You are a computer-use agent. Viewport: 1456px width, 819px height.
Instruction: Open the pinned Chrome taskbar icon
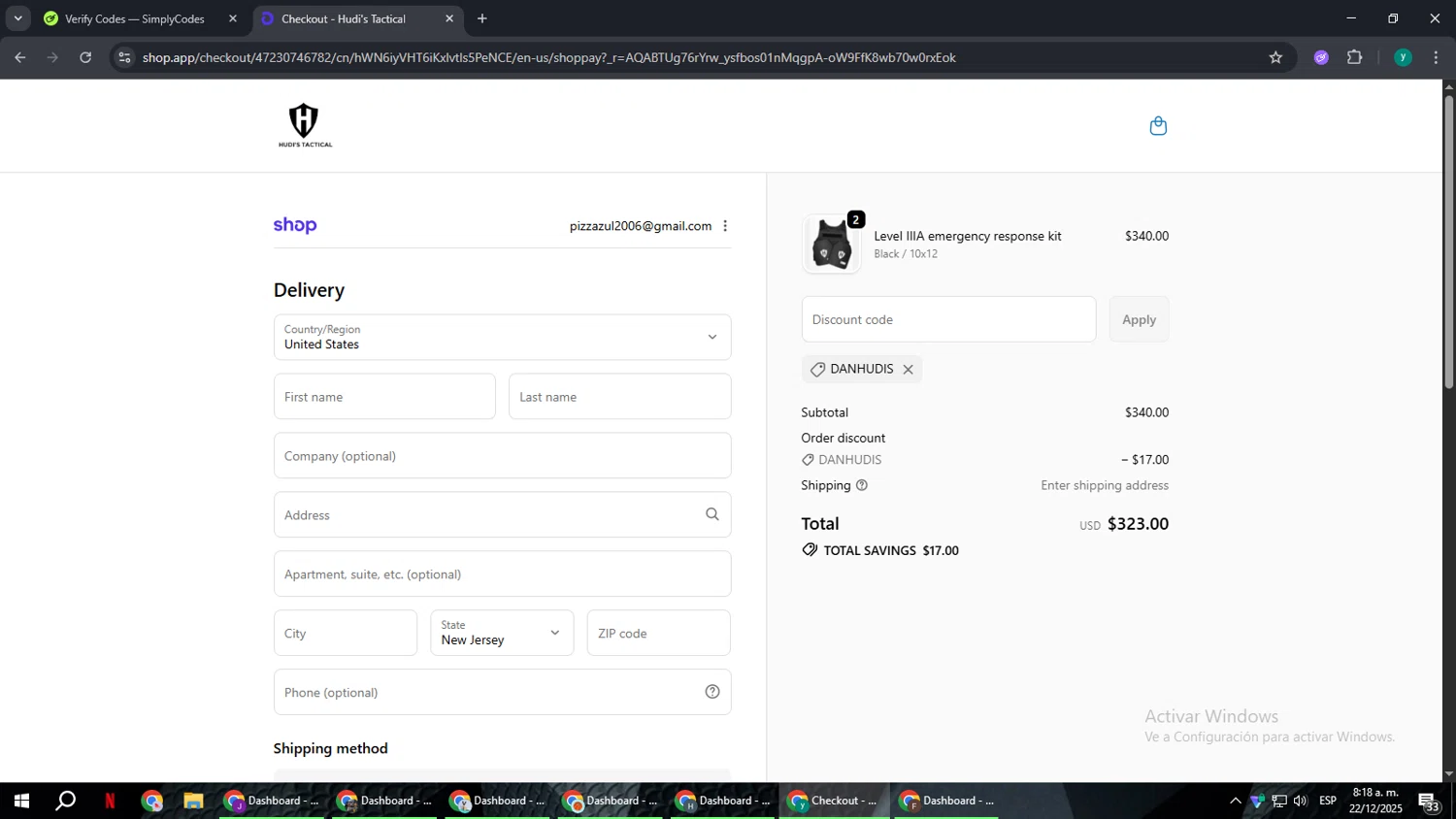(x=152, y=801)
